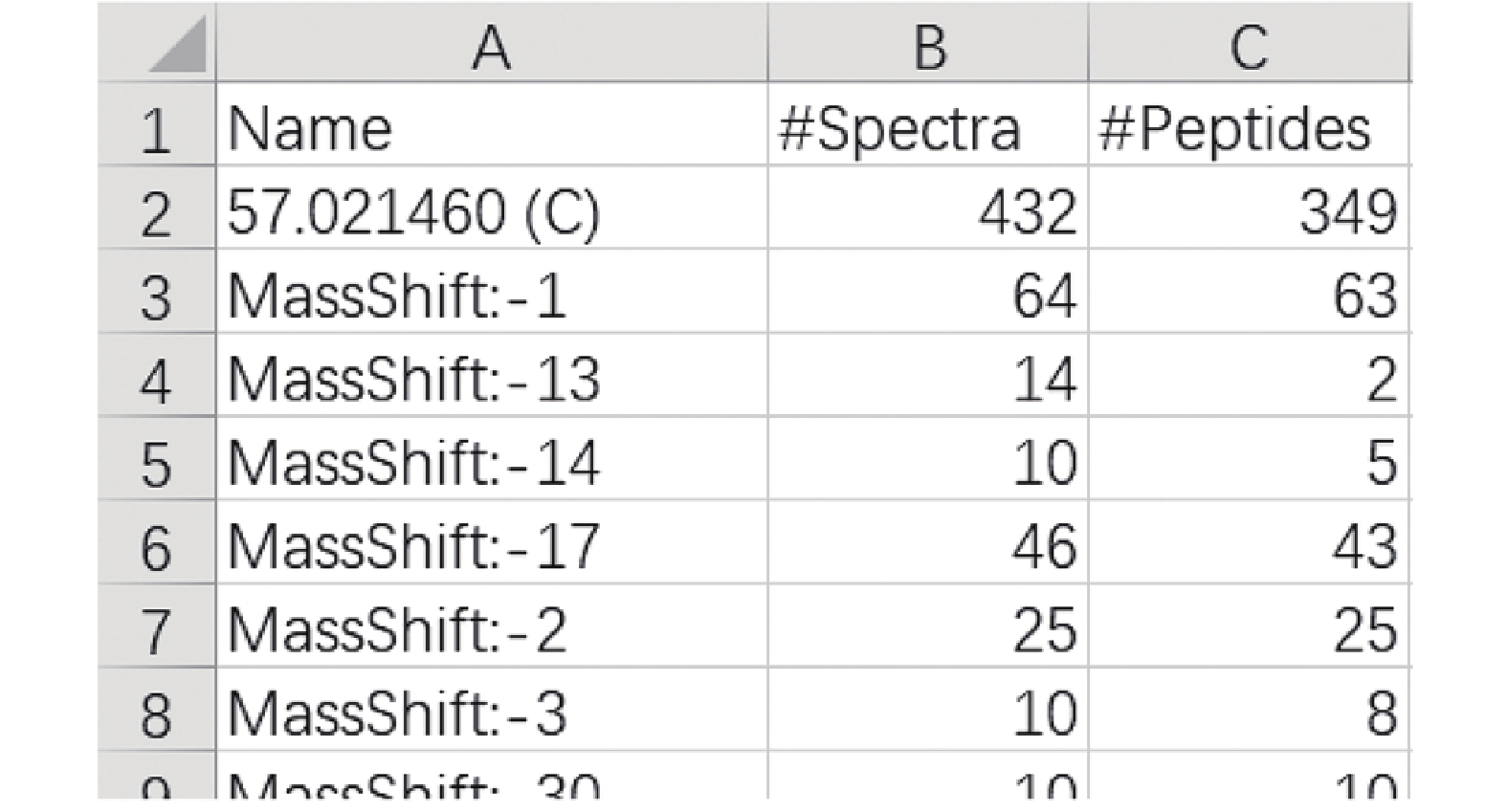The image size is (1507, 812).
Task: Click the Name header cell
Action: click(x=492, y=124)
